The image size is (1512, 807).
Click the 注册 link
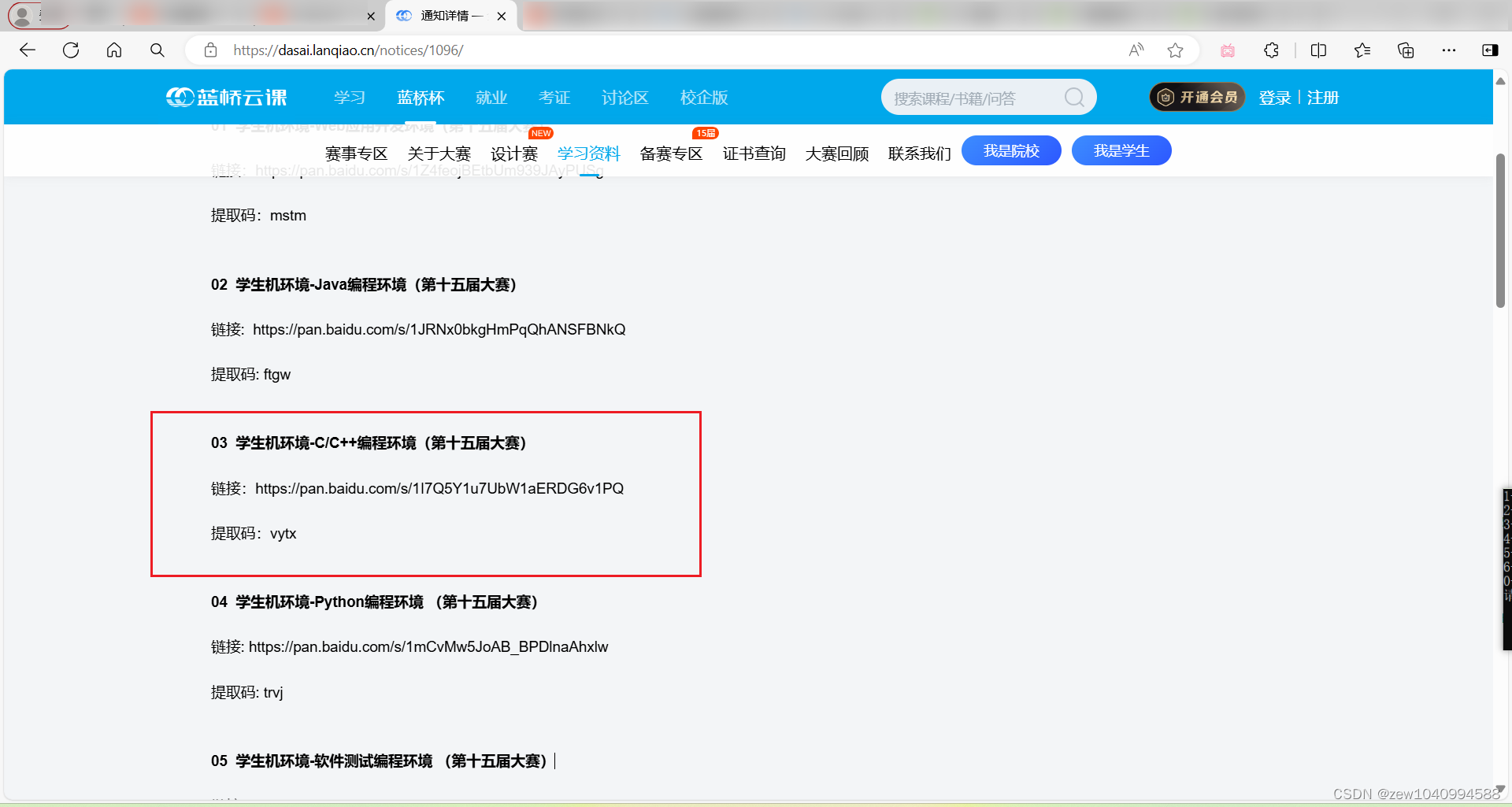tap(1323, 98)
